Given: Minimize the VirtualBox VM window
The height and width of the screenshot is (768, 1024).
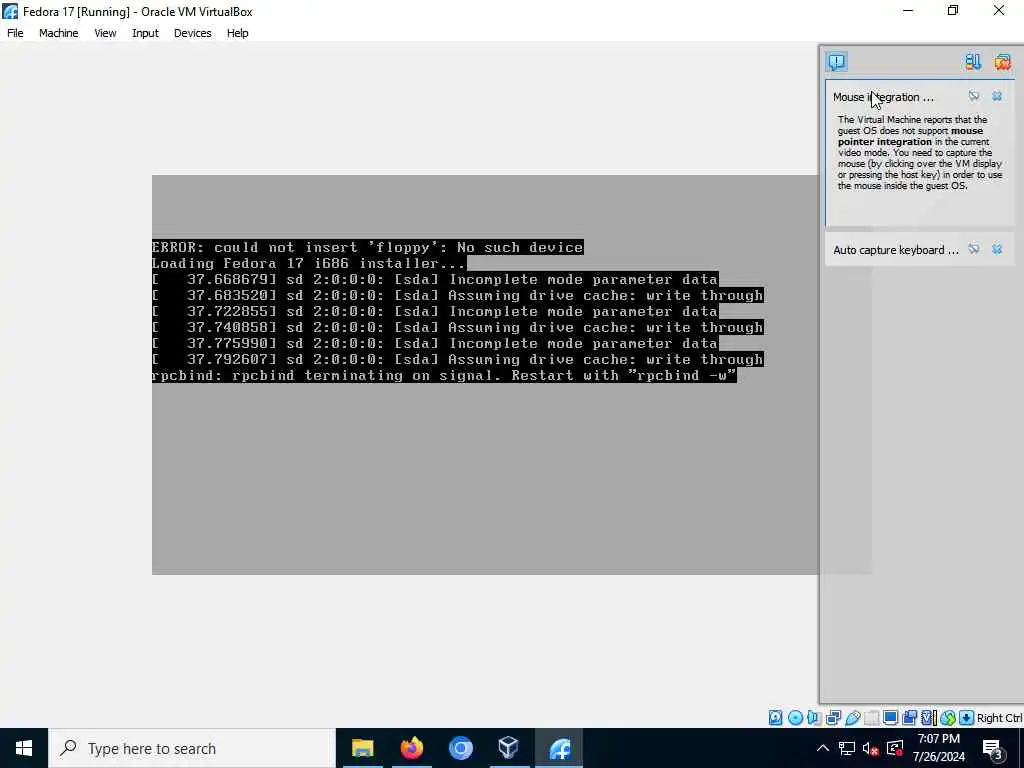Looking at the screenshot, I should [908, 10].
